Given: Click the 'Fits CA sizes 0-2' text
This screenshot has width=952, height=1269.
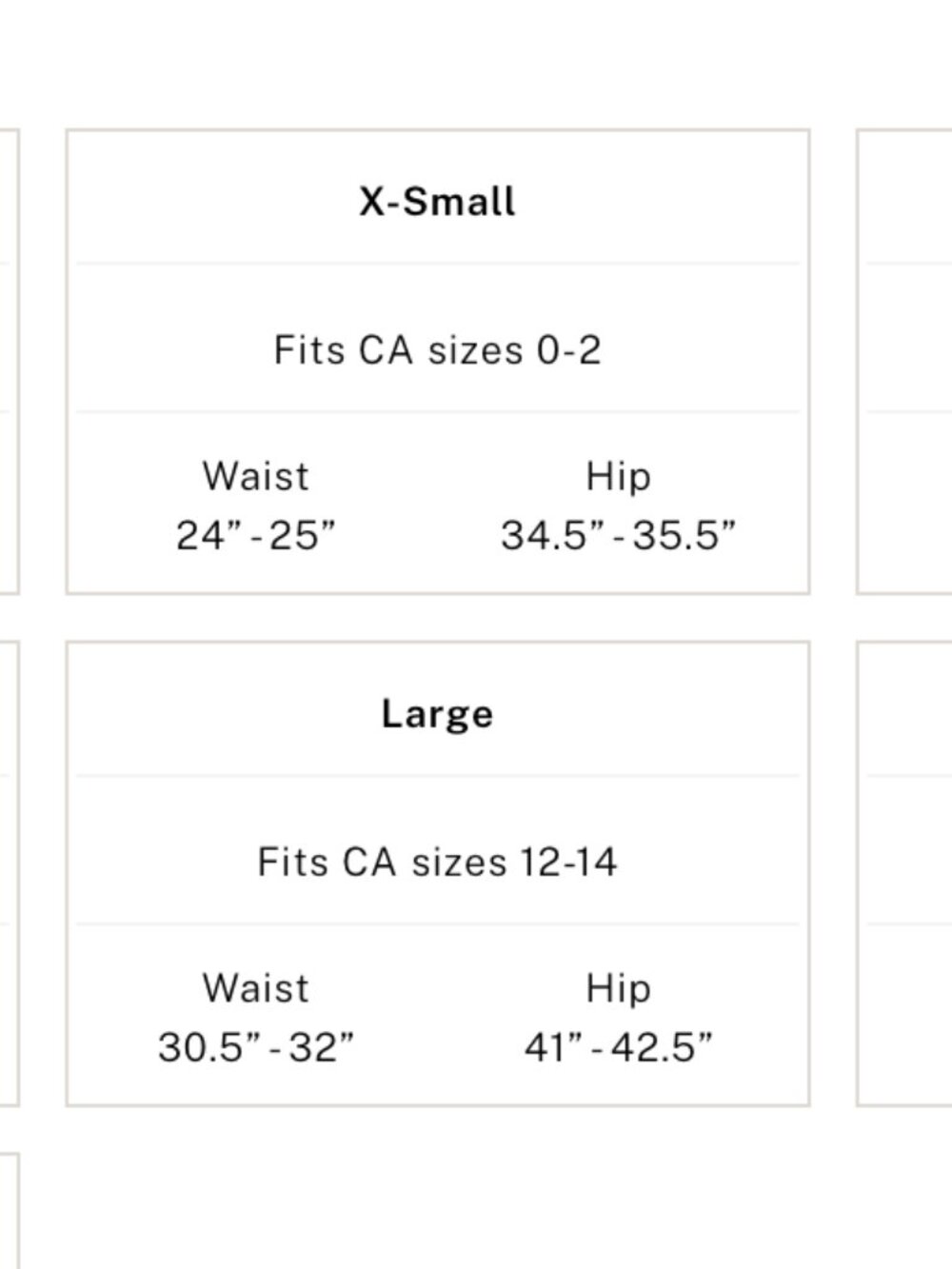Looking at the screenshot, I should coord(437,350).
